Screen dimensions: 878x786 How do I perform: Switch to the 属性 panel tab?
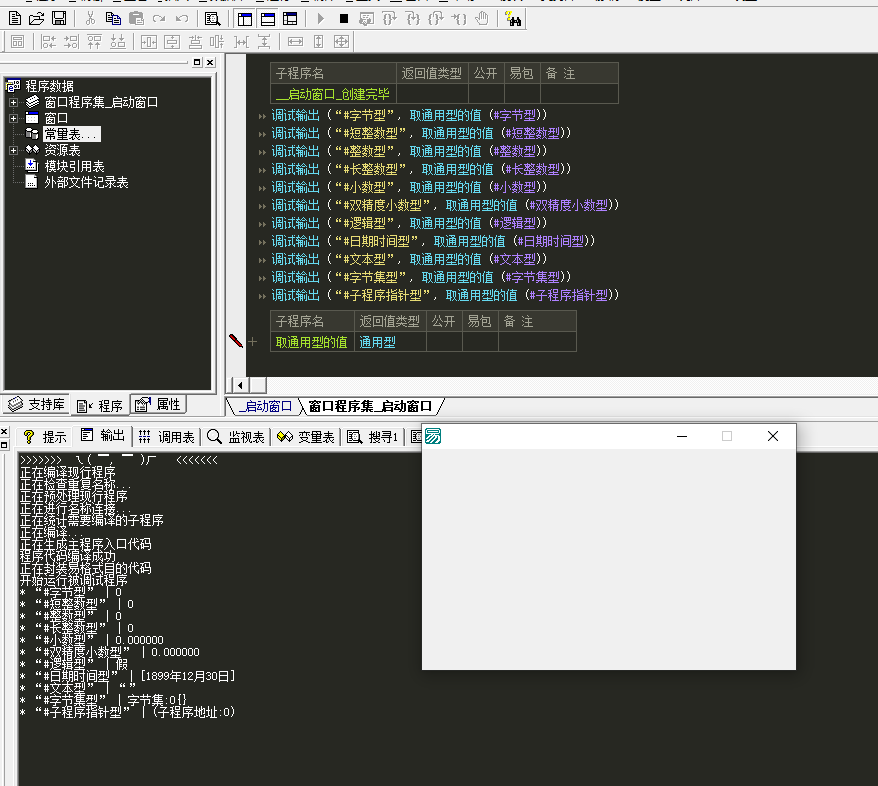point(158,404)
